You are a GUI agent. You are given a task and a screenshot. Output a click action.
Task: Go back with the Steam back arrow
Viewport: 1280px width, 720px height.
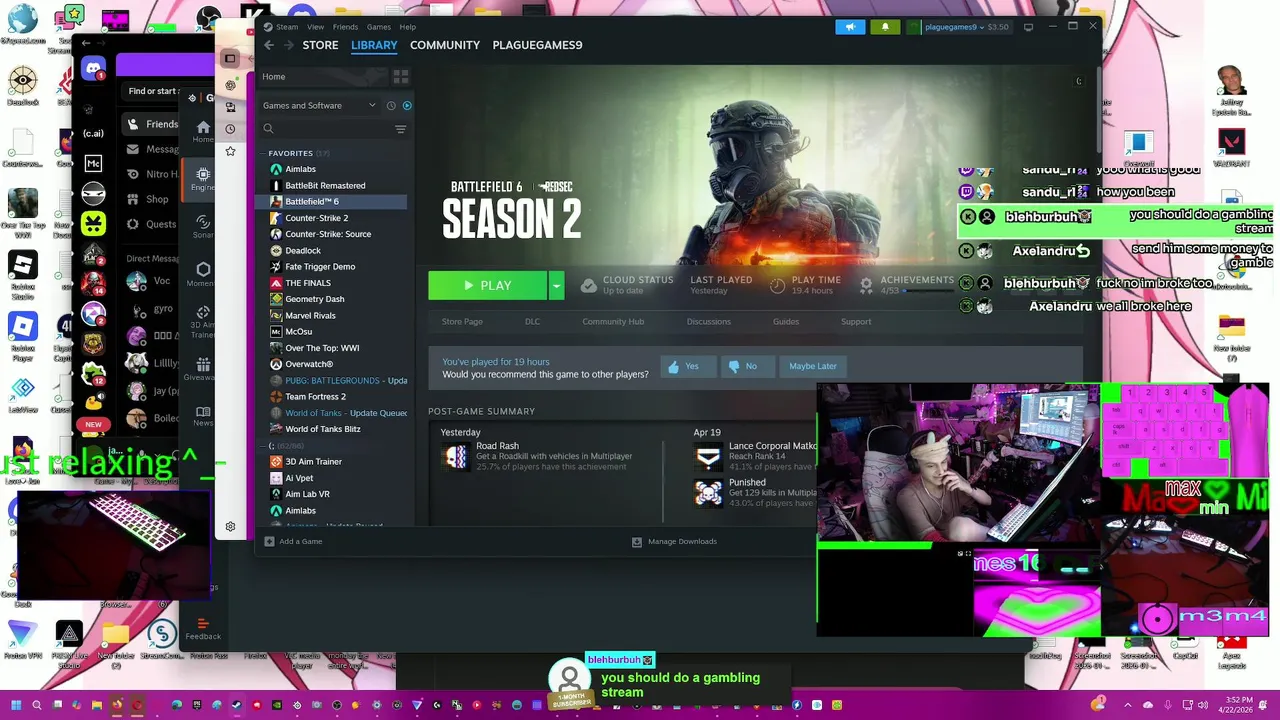click(269, 45)
